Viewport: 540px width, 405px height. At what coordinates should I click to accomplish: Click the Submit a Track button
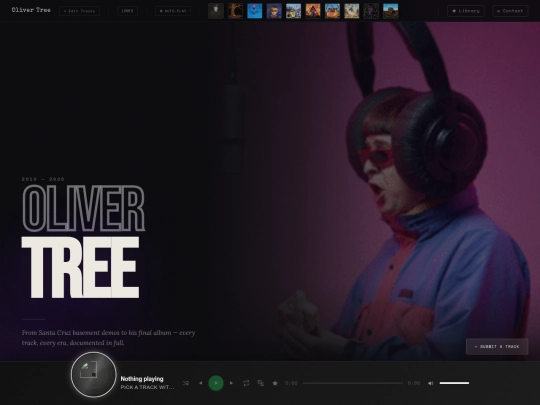click(x=497, y=347)
